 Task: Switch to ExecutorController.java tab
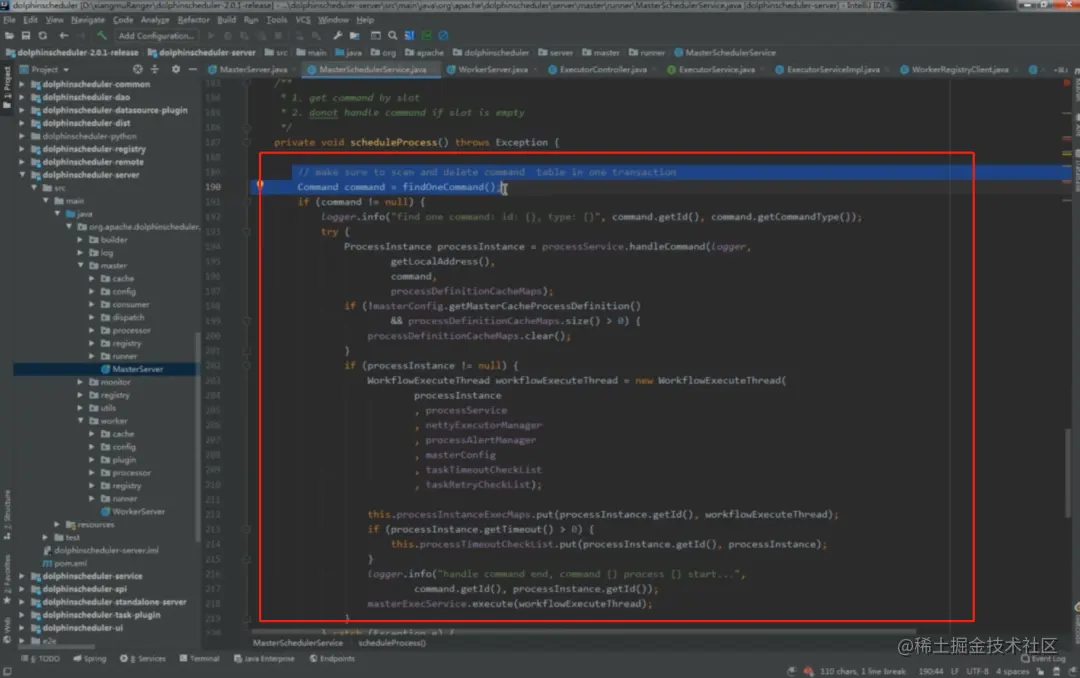[602, 70]
